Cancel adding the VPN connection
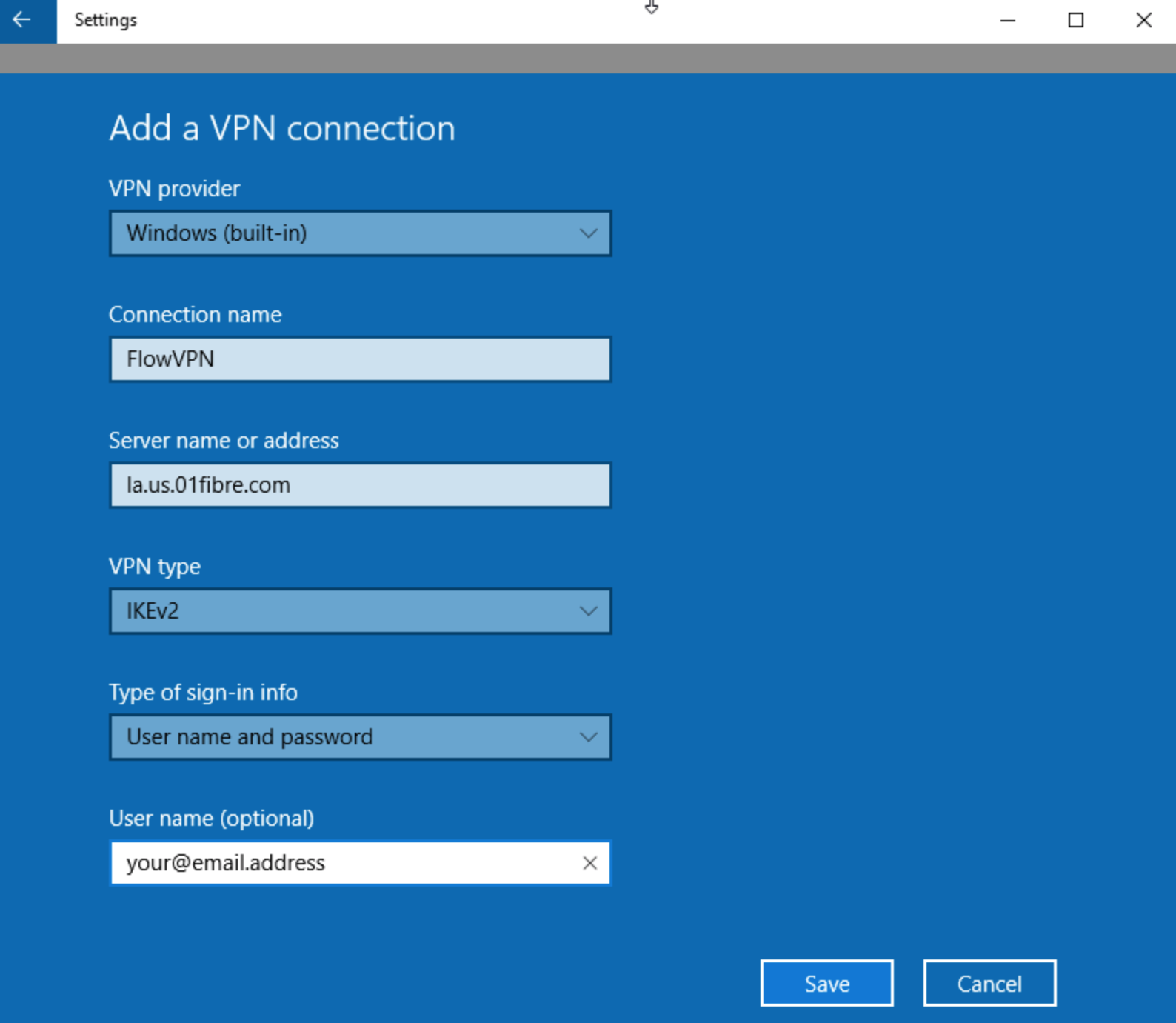The width and height of the screenshot is (1176, 1023). pyautogui.click(x=989, y=984)
